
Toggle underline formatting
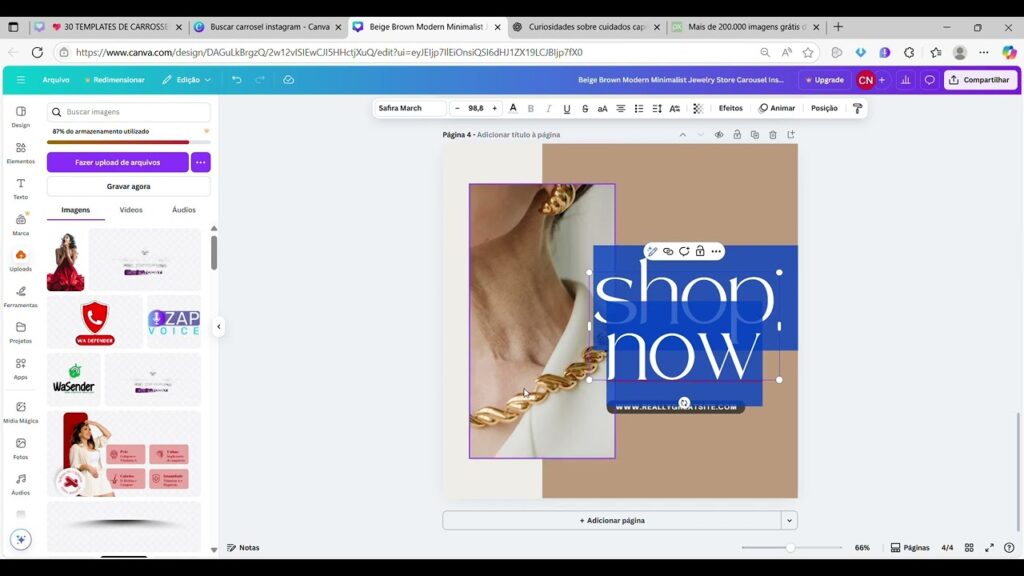(x=567, y=108)
